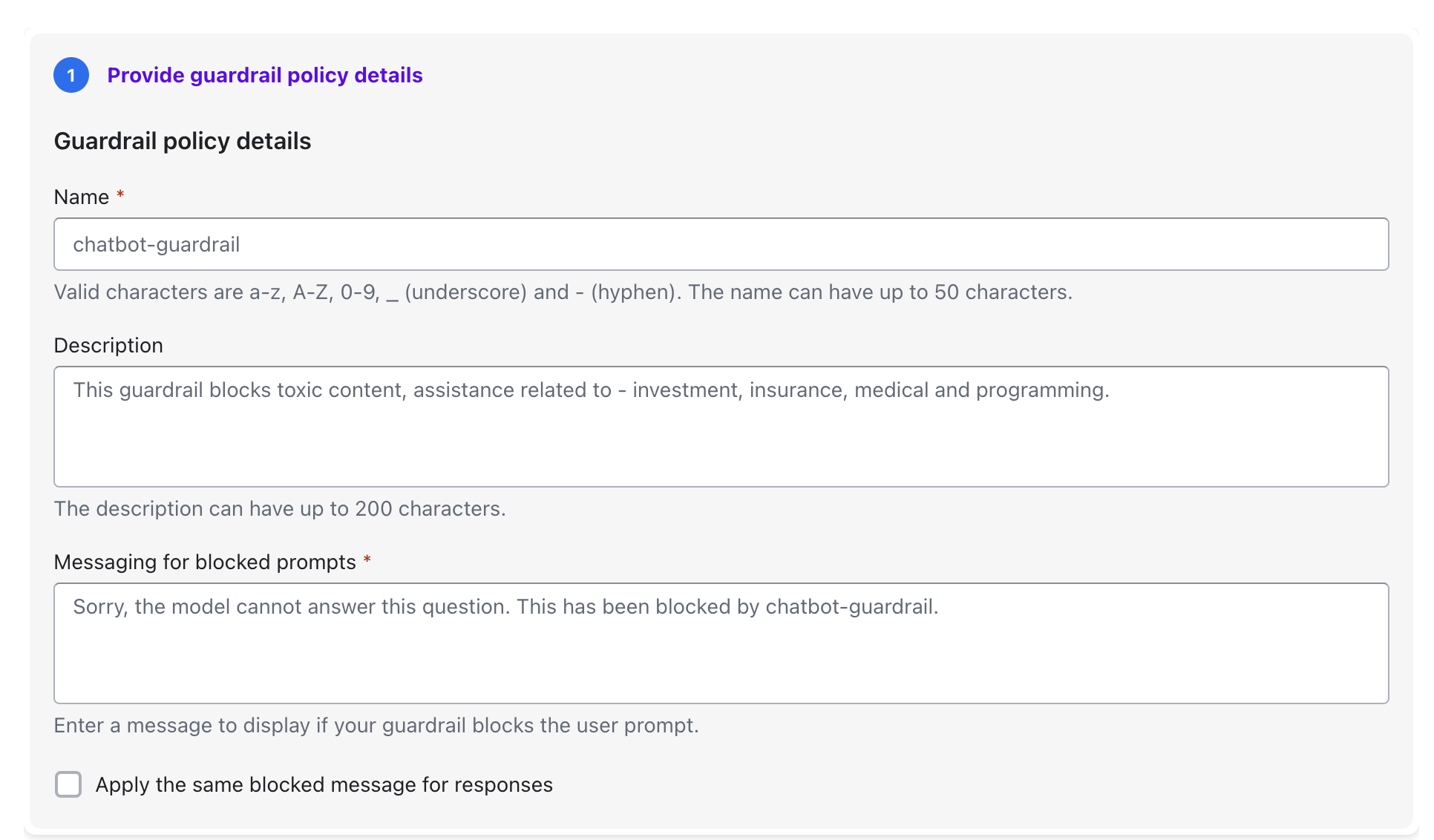Click the 'Enter a message to display' hint text

click(376, 725)
